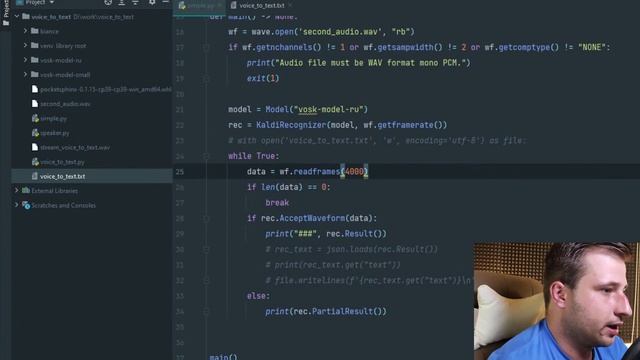The image size is (640, 360).
Task: Click line number 25 in the gutter
Action: (x=180, y=172)
